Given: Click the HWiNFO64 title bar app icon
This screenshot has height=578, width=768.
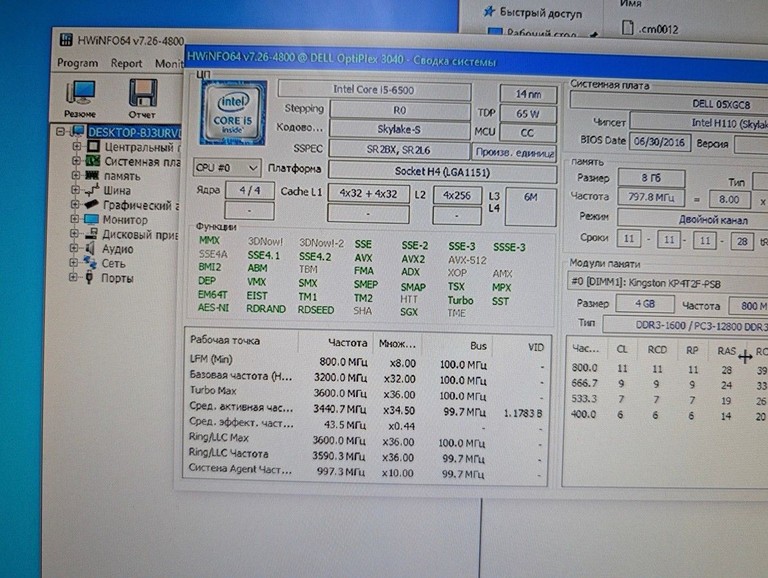Looking at the screenshot, I should coord(67,40).
